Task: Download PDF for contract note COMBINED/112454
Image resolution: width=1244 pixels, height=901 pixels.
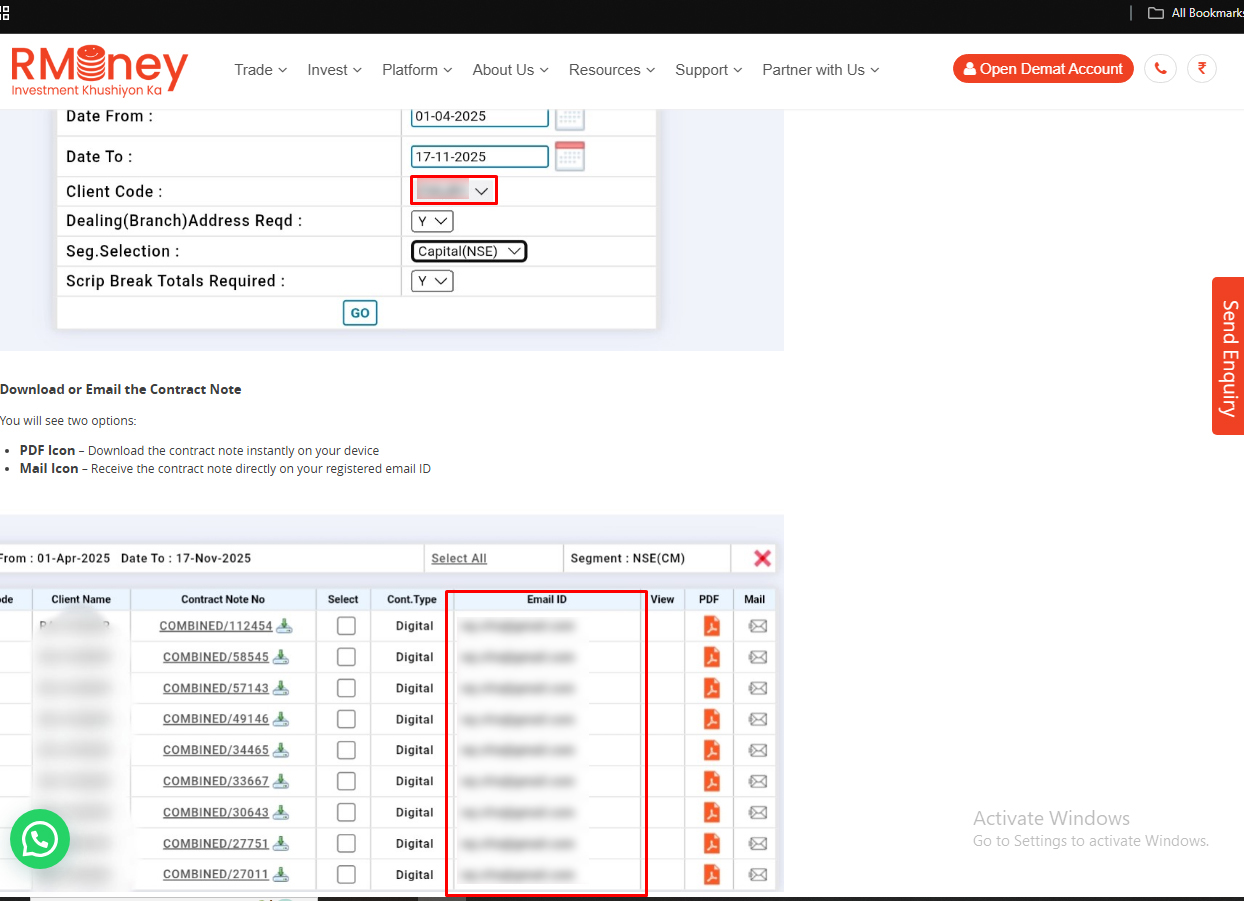Action: 711,626
